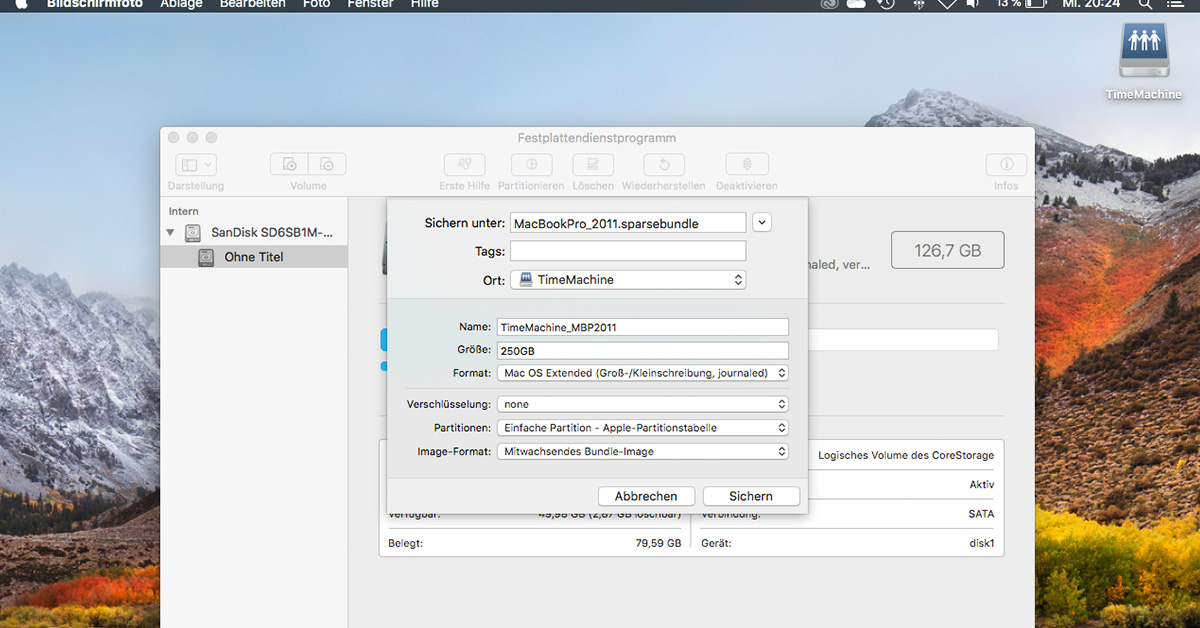Collapse the SanDisk disclosure triangle
Screen dimensions: 1200x628
point(170,232)
